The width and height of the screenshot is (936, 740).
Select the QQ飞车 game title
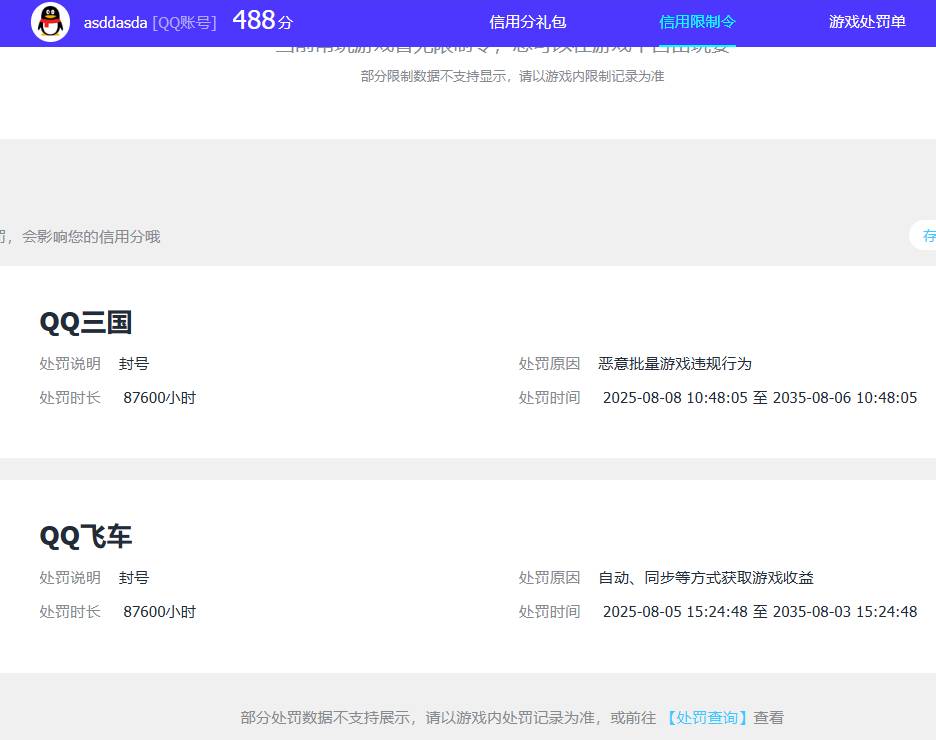[85, 536]
